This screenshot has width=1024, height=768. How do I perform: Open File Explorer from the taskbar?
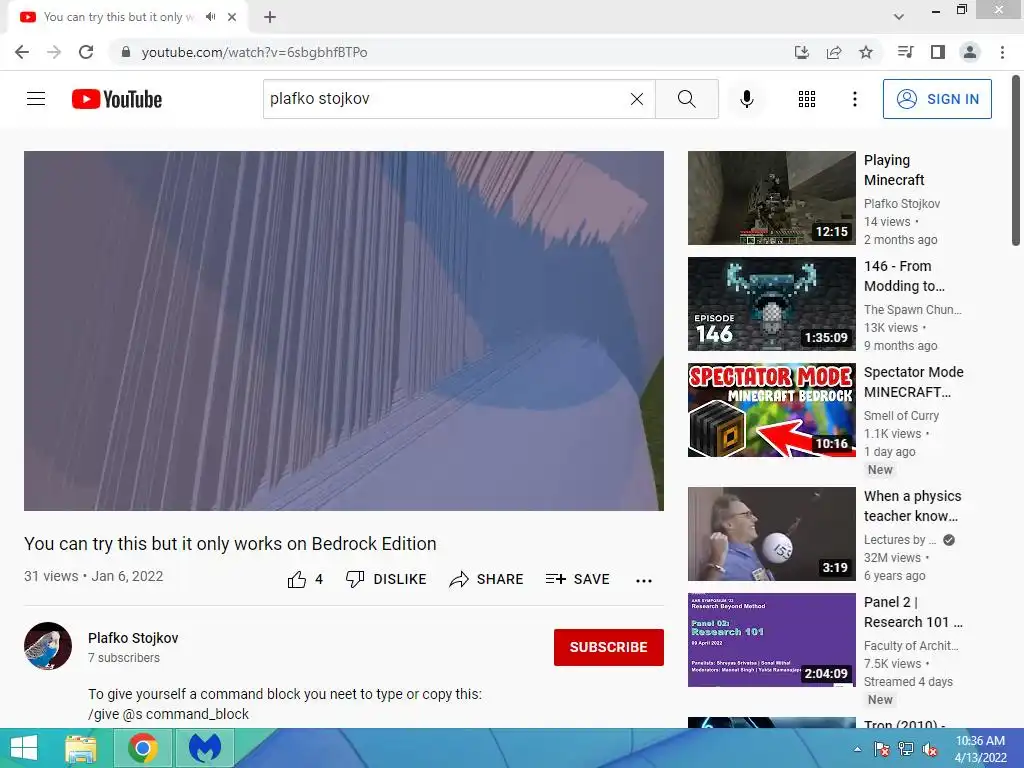click(81, 748)
